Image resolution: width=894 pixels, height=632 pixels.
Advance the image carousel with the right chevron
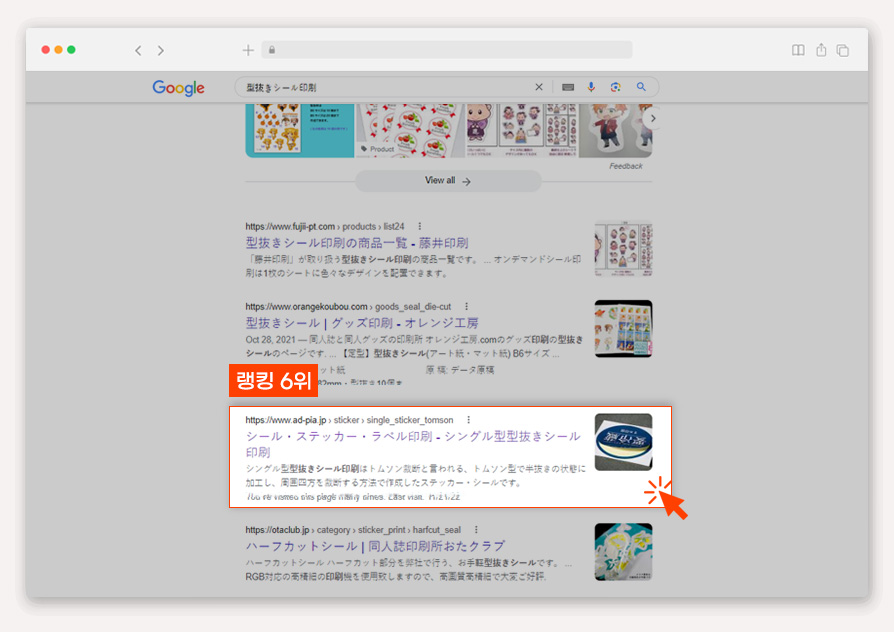[x=653, y=119]
